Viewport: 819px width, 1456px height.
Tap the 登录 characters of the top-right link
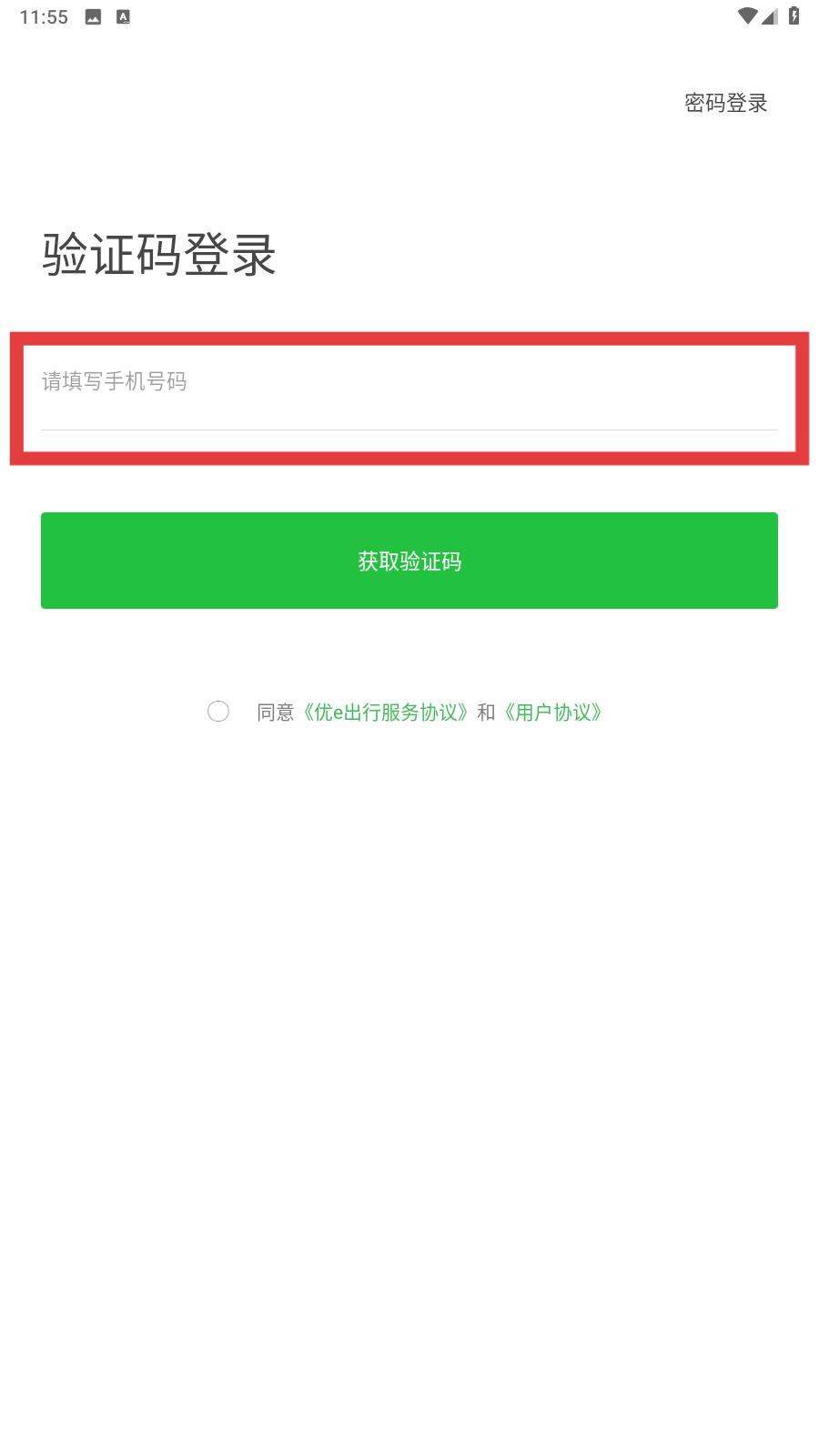[x=747, y=103]
